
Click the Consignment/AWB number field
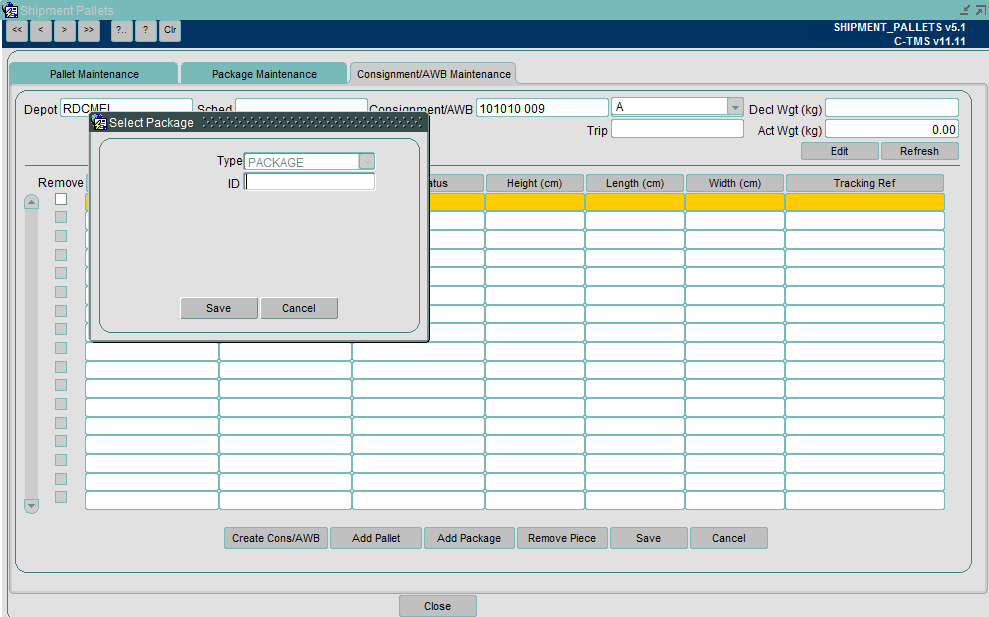tap(542, 109)
